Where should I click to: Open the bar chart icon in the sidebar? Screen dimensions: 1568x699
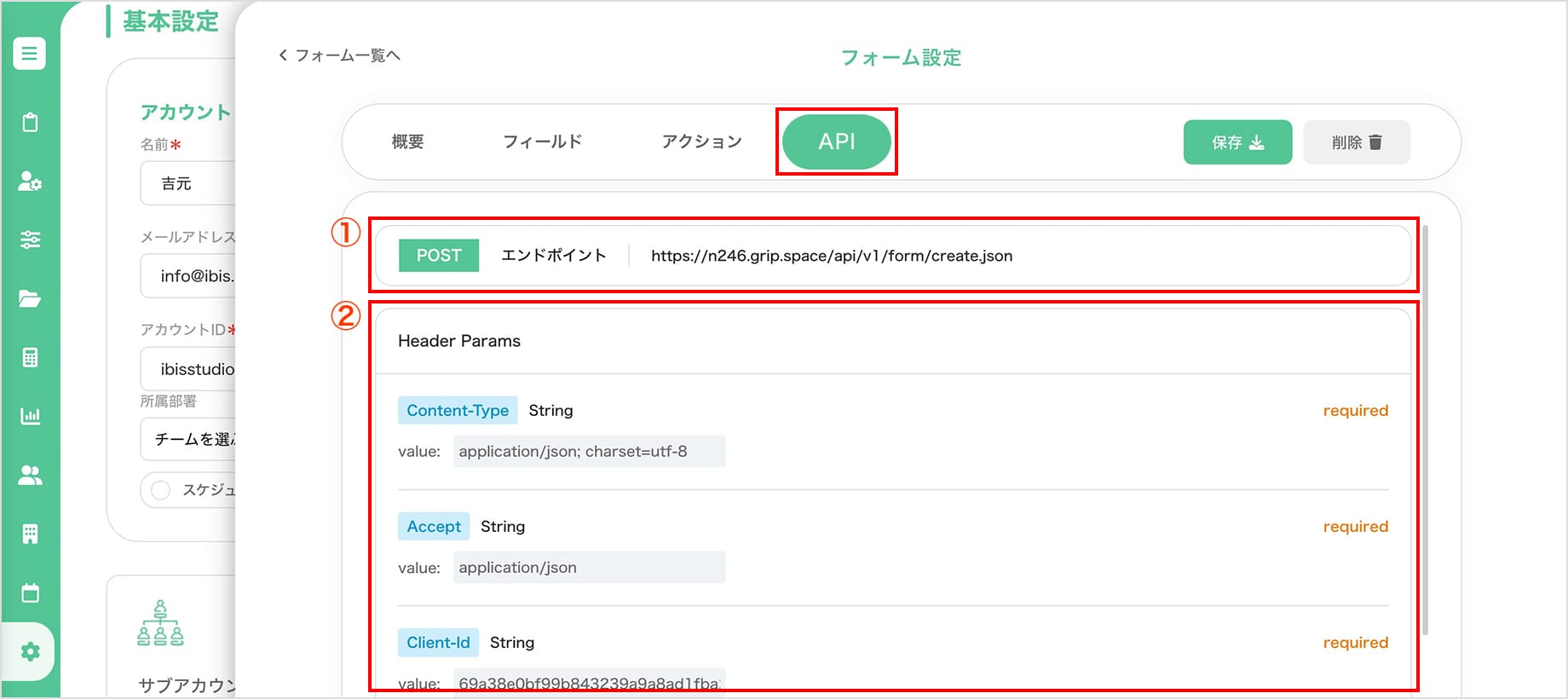coord(30,416)
